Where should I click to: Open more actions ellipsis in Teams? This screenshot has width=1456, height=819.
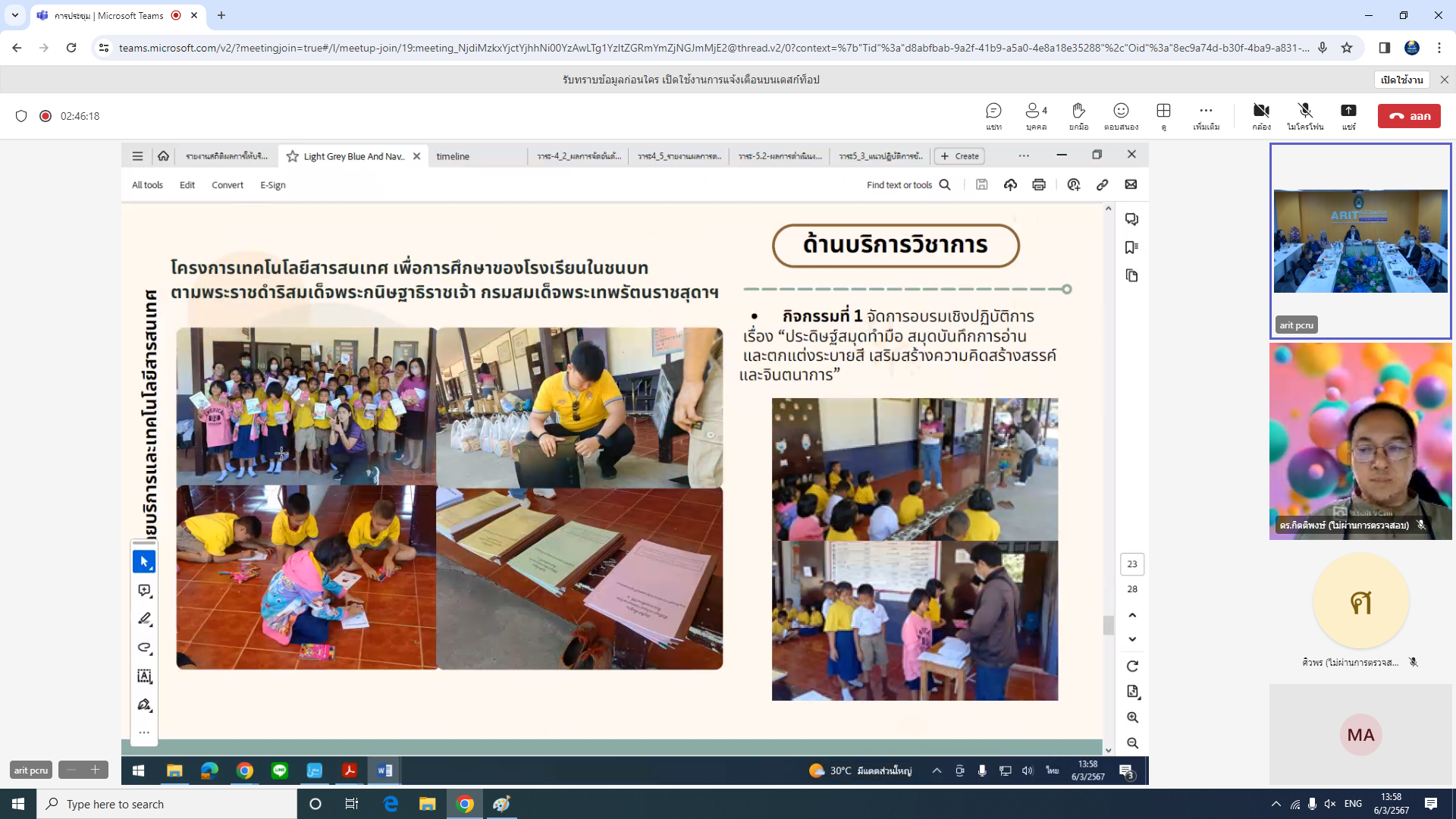click(1206, 116)
